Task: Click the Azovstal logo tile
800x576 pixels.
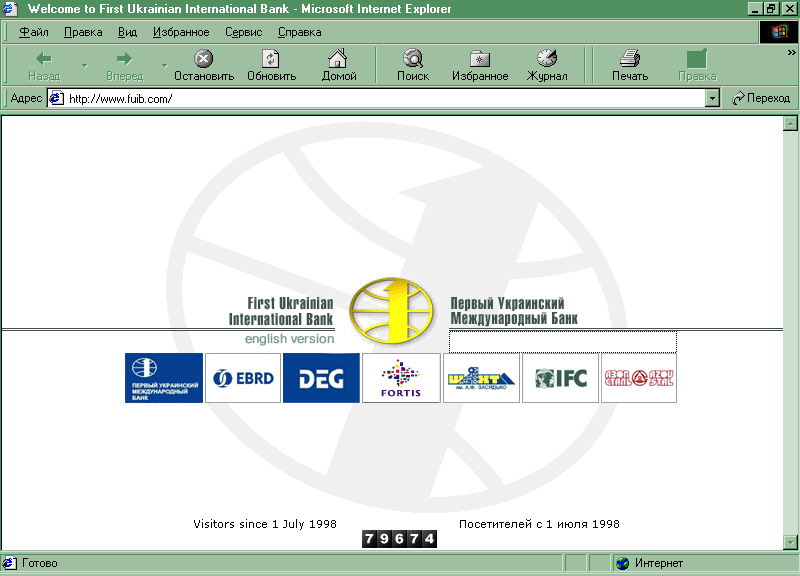Action: coord(639,378)
